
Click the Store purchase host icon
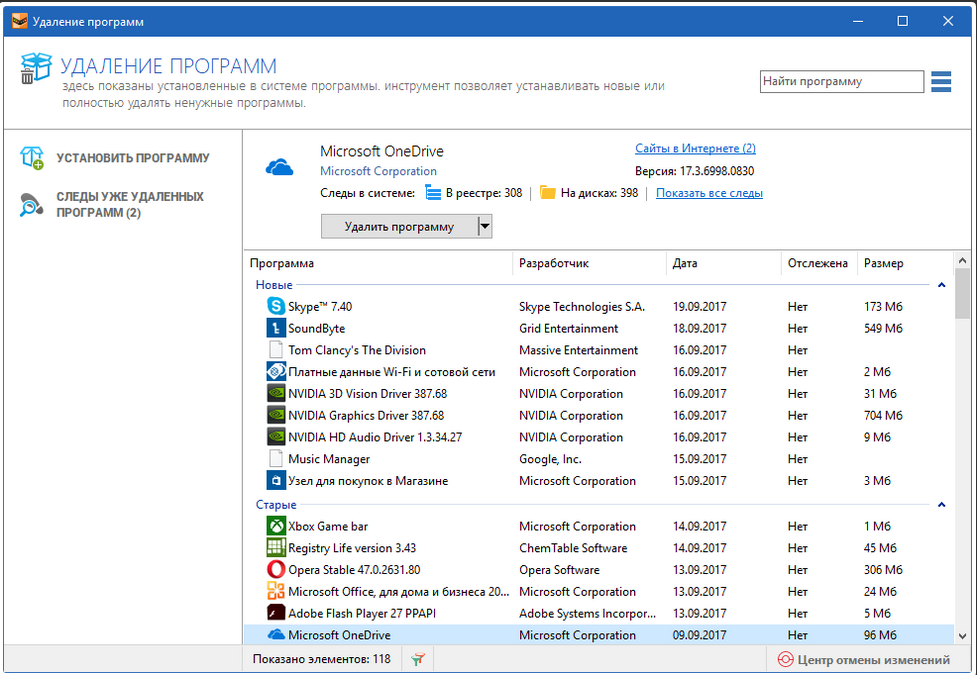tap(275, 481)
